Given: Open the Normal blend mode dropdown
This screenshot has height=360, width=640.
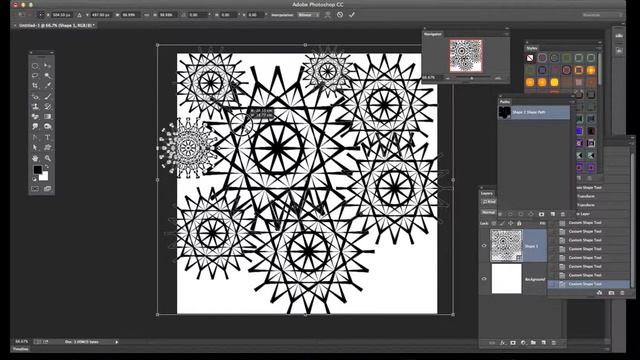Looking at the screenshot, I should 488,212.
